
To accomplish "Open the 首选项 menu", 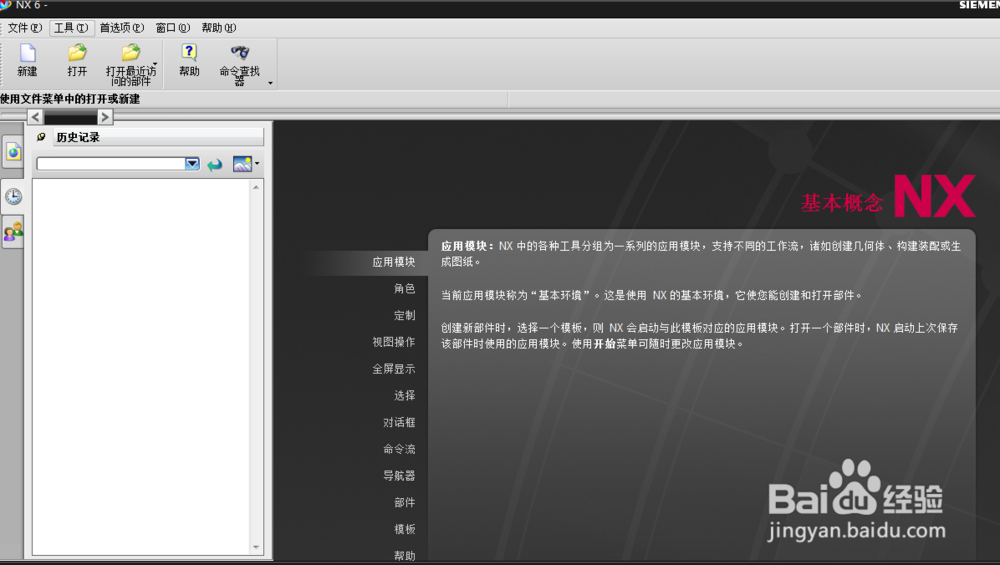I will (x=122, y=28).
